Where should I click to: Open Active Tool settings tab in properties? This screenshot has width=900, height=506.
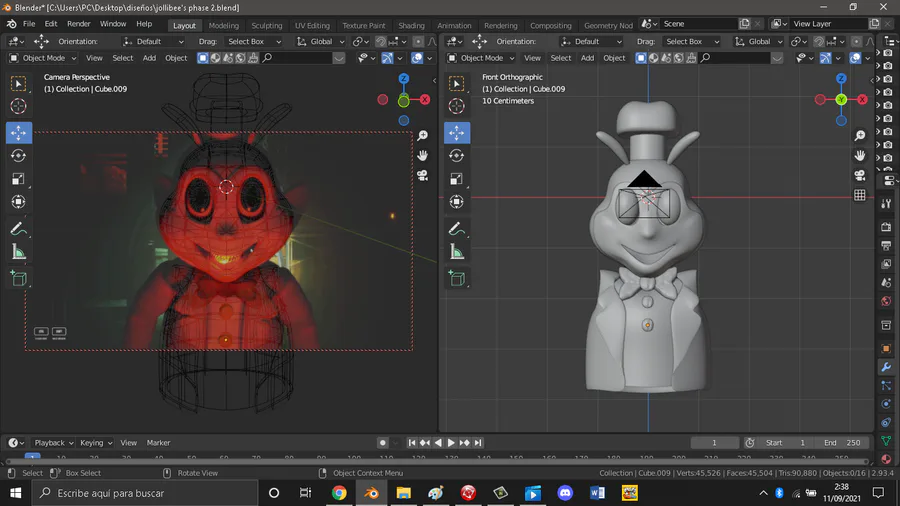(886, 203)
